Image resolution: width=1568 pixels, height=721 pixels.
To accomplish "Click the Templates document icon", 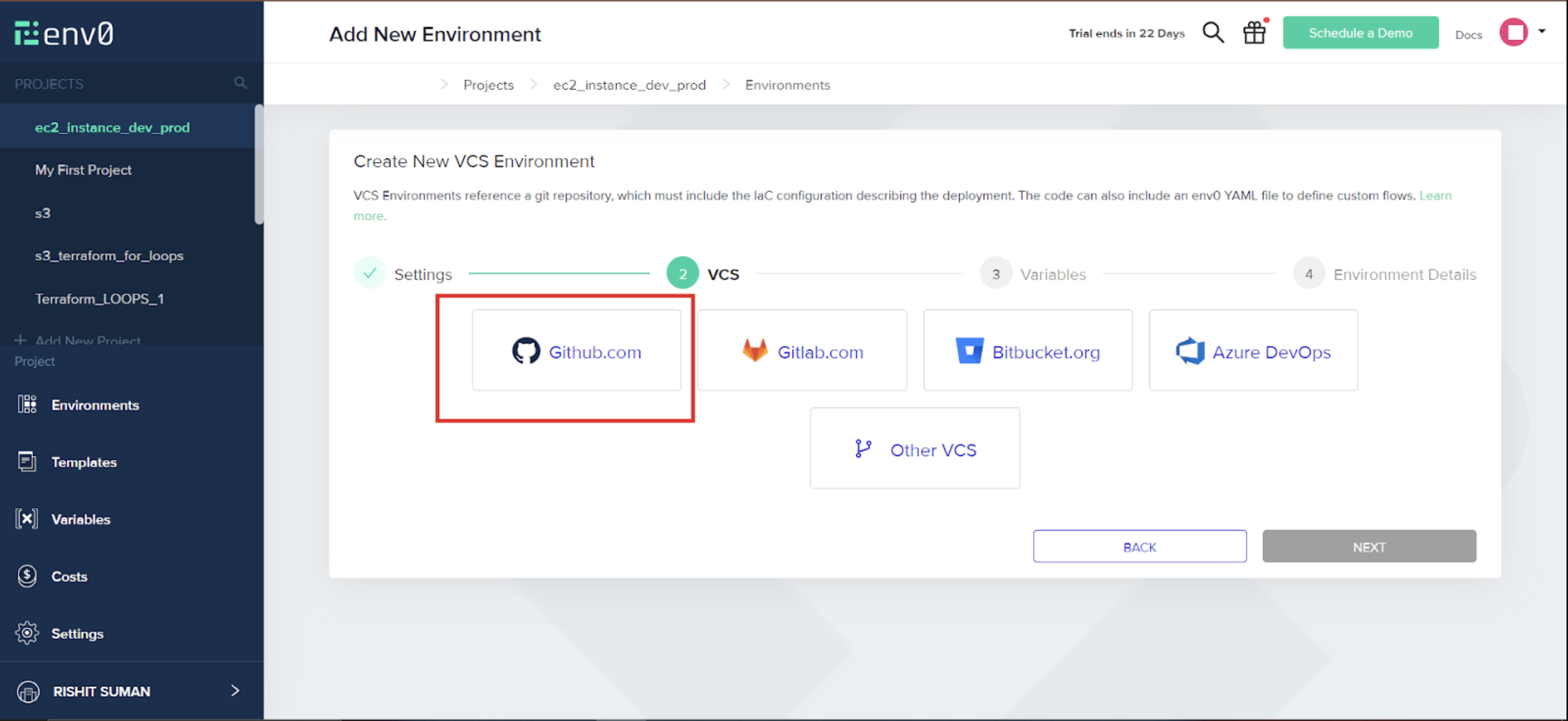I will tap(27, 461).
